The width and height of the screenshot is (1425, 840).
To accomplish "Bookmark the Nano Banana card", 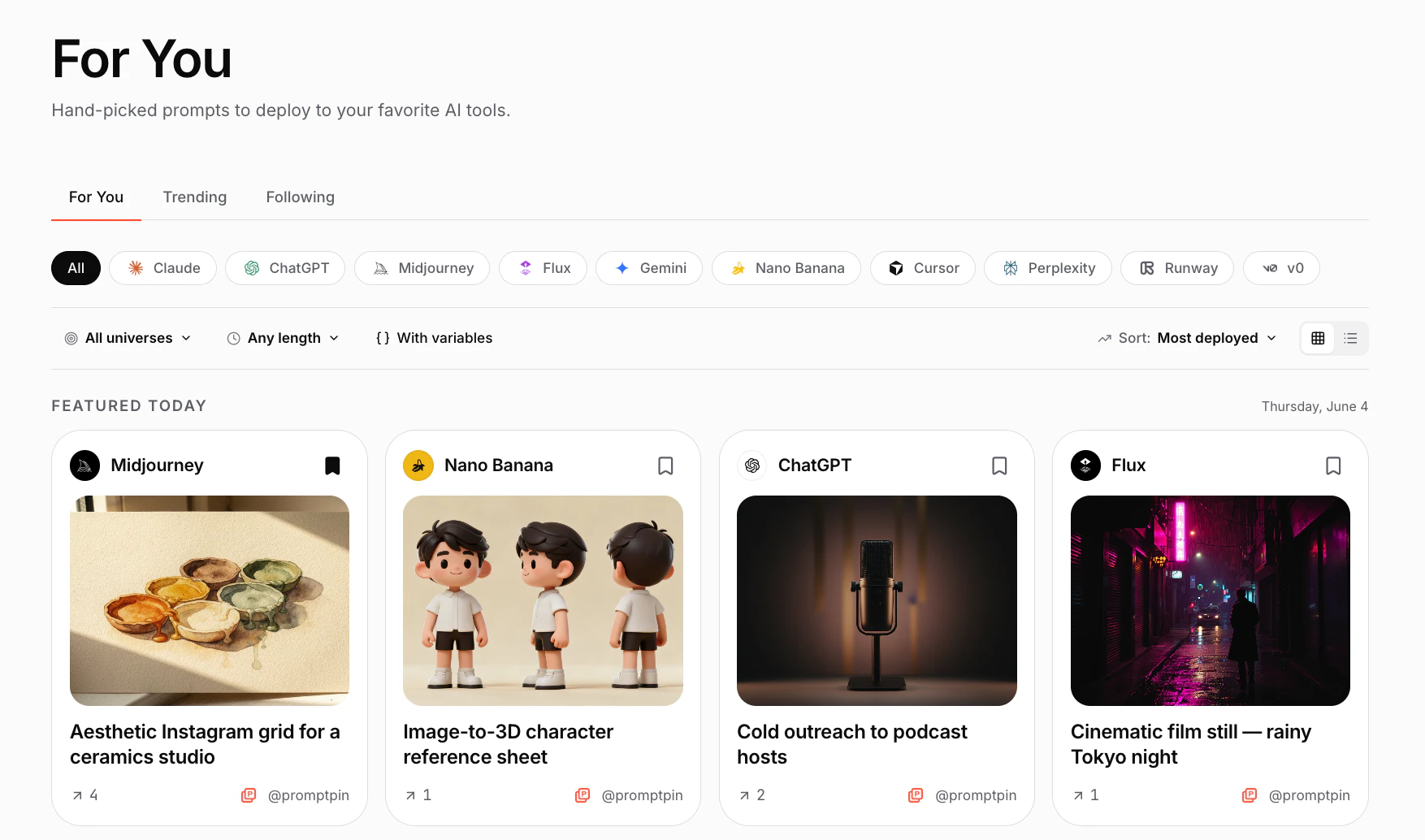I will pos(665,465).
